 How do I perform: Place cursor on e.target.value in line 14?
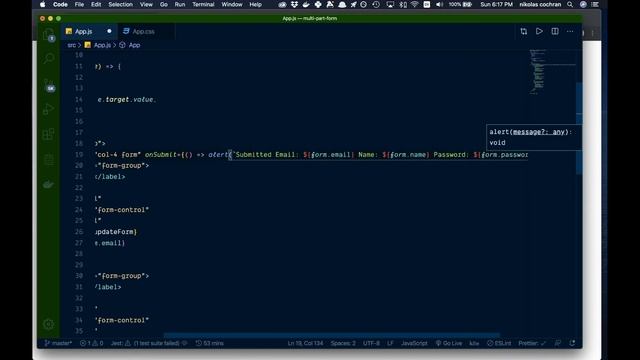tap(126, 100)
